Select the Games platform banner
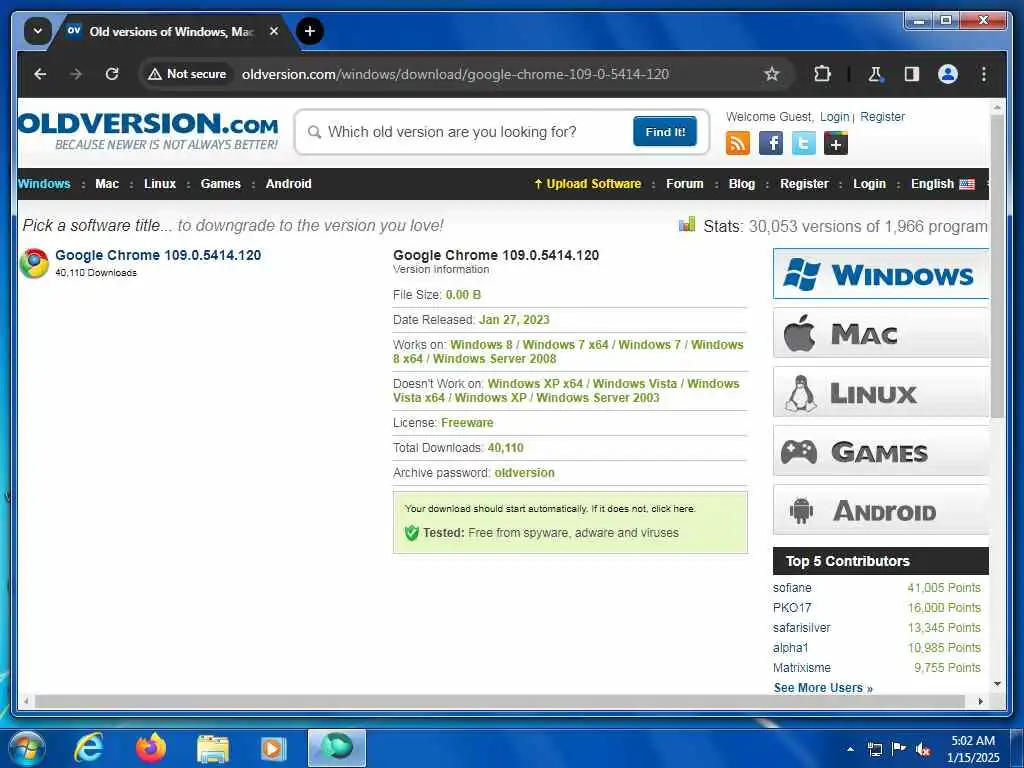Image resolution: width=1024 pixels, height=768 pixels. [880, 451]
